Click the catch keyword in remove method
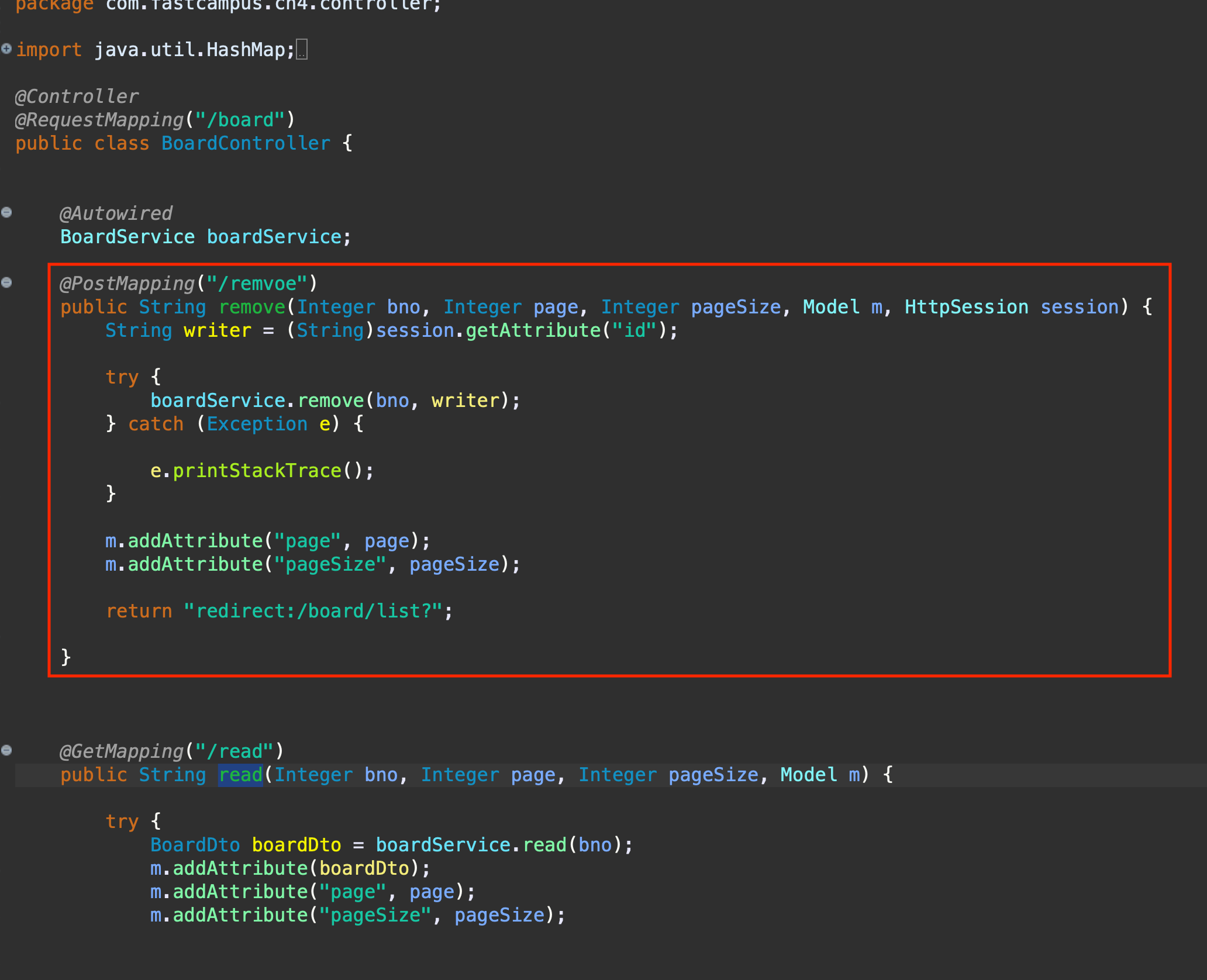 tap(156, 424)
